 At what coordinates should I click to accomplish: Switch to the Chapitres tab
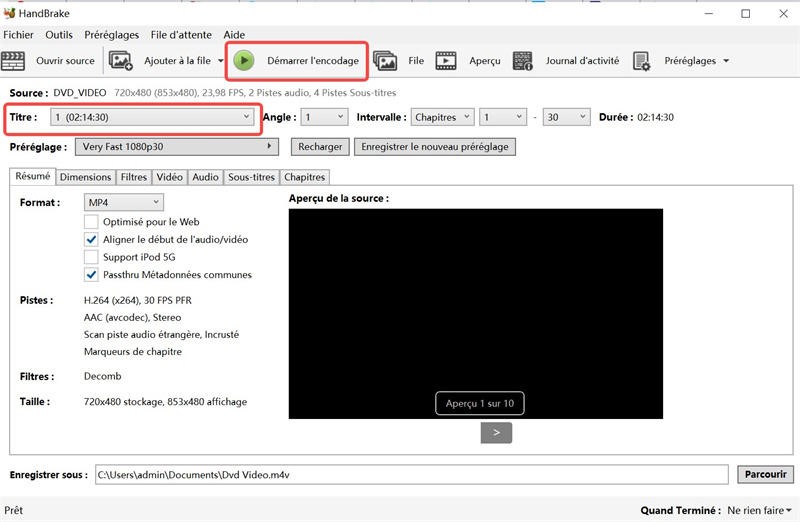pos(305,177)
